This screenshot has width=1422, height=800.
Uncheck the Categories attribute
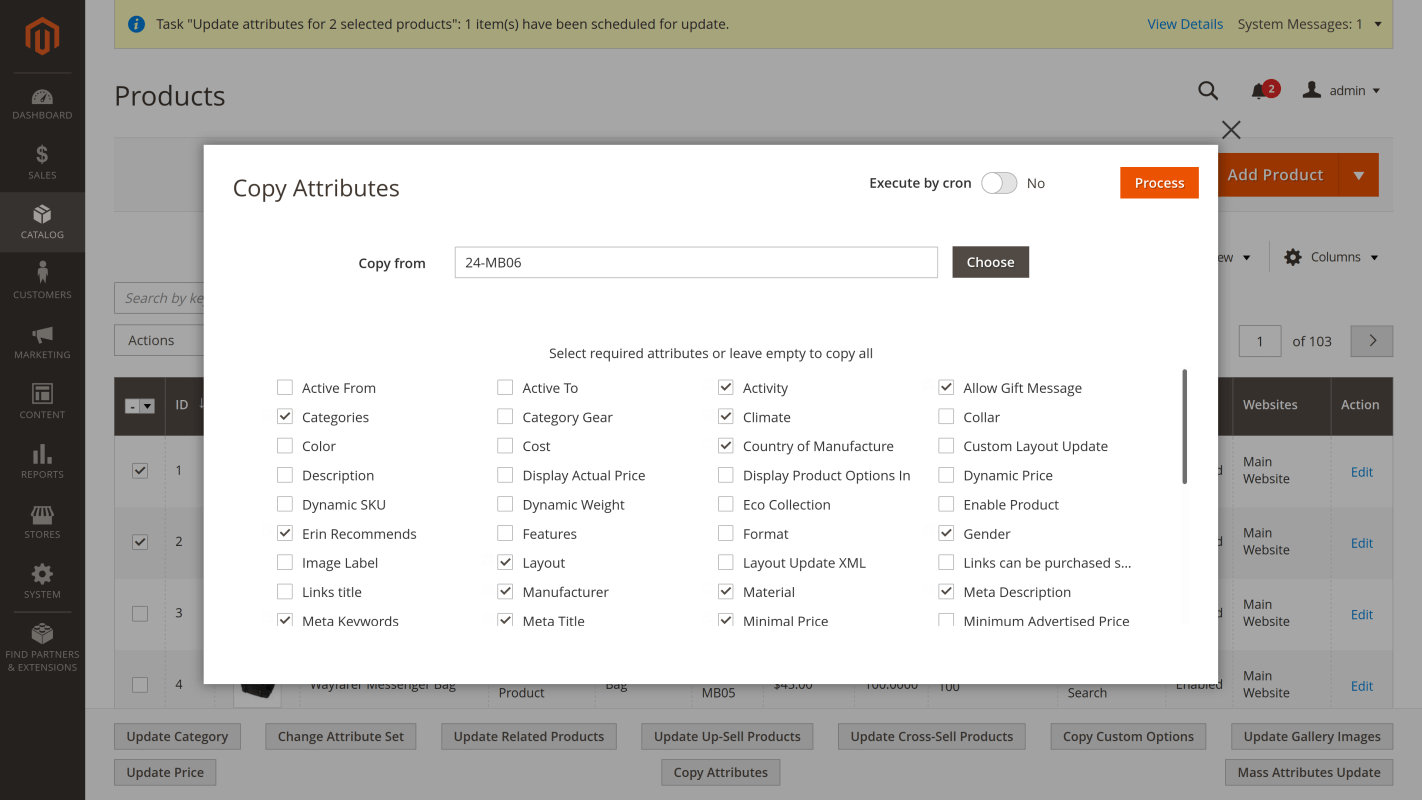285,416
